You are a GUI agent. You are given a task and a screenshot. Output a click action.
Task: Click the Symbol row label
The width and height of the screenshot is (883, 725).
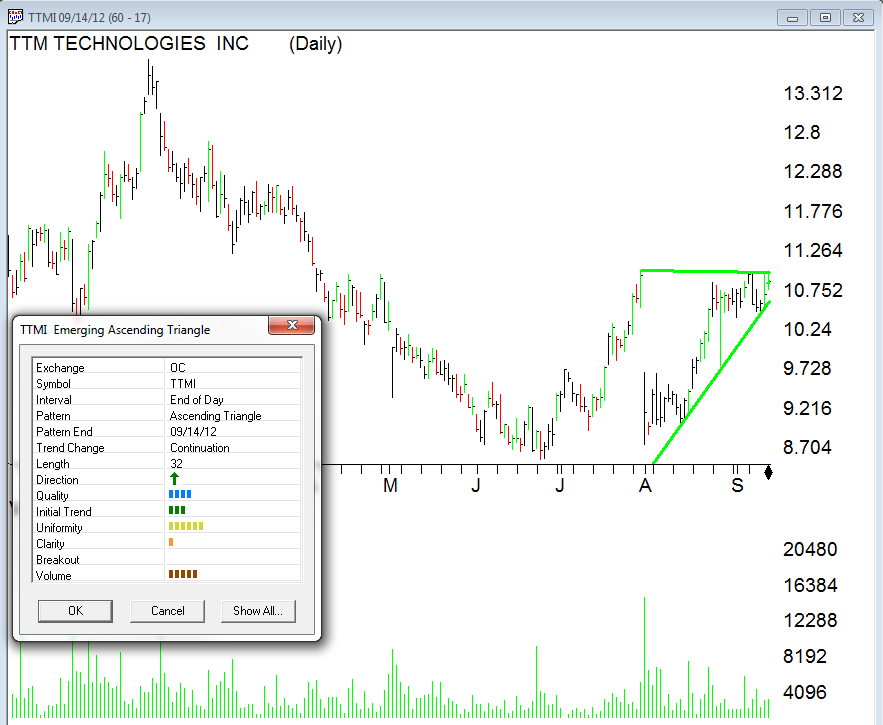[53, 384]
